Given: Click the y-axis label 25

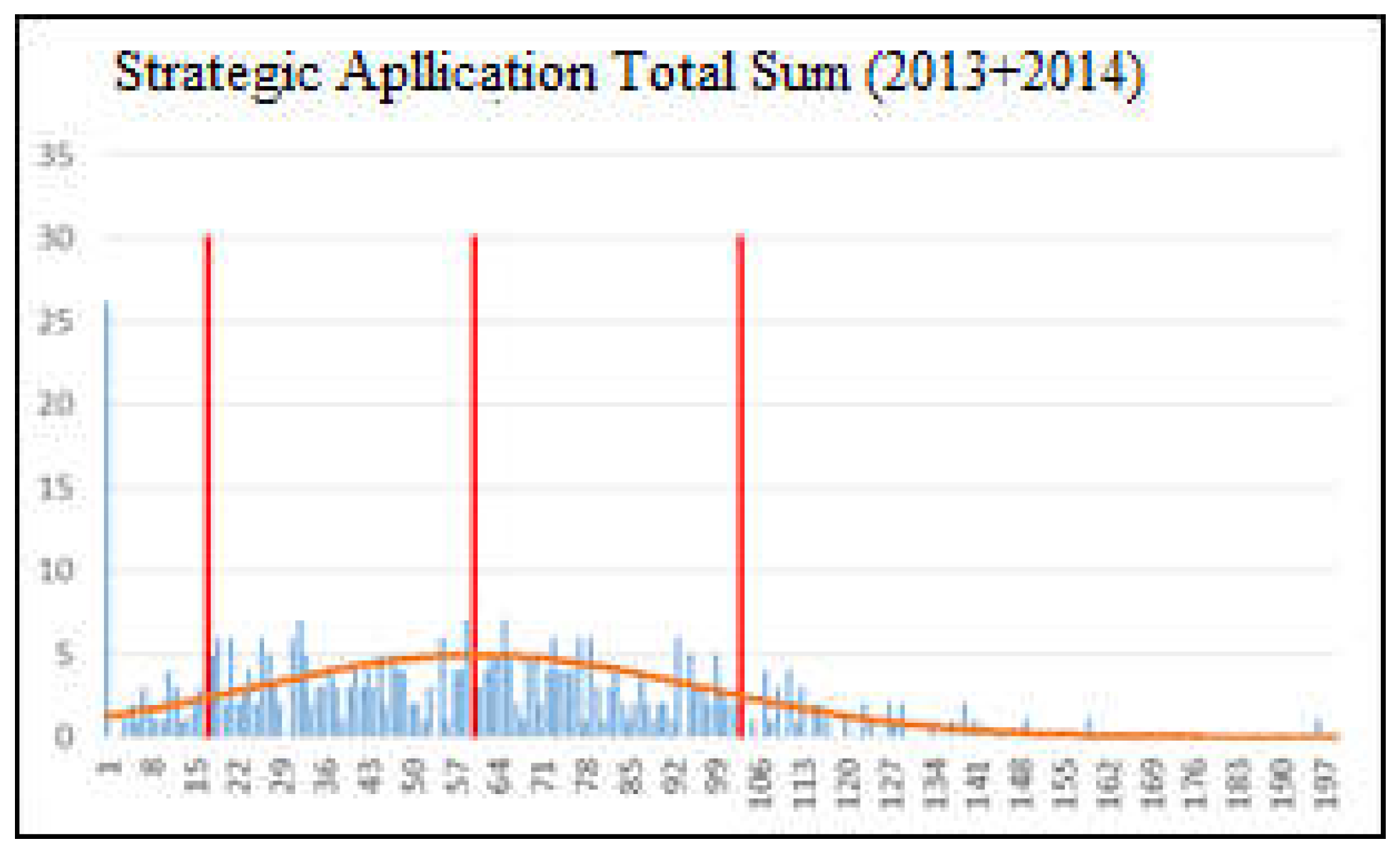Looking at the screenshot, I should [56, 321].
